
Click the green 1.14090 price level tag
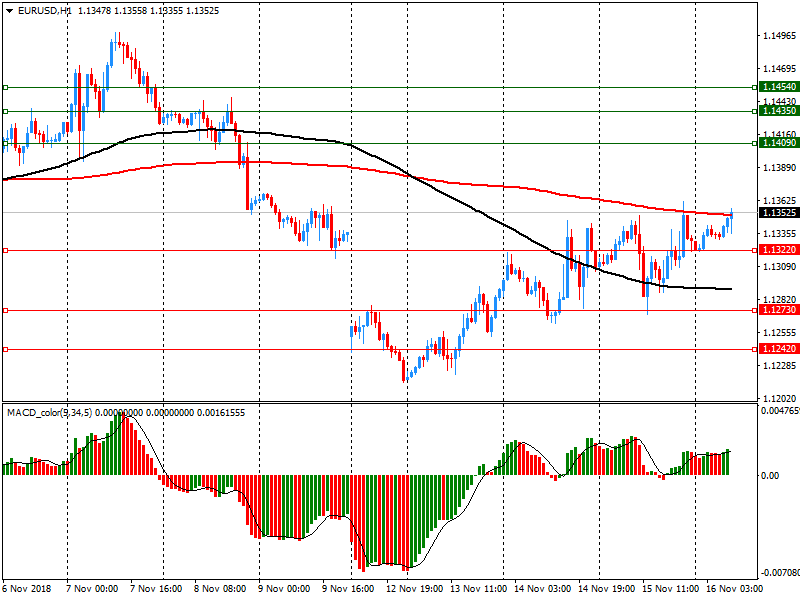click(x=777, y=143)
